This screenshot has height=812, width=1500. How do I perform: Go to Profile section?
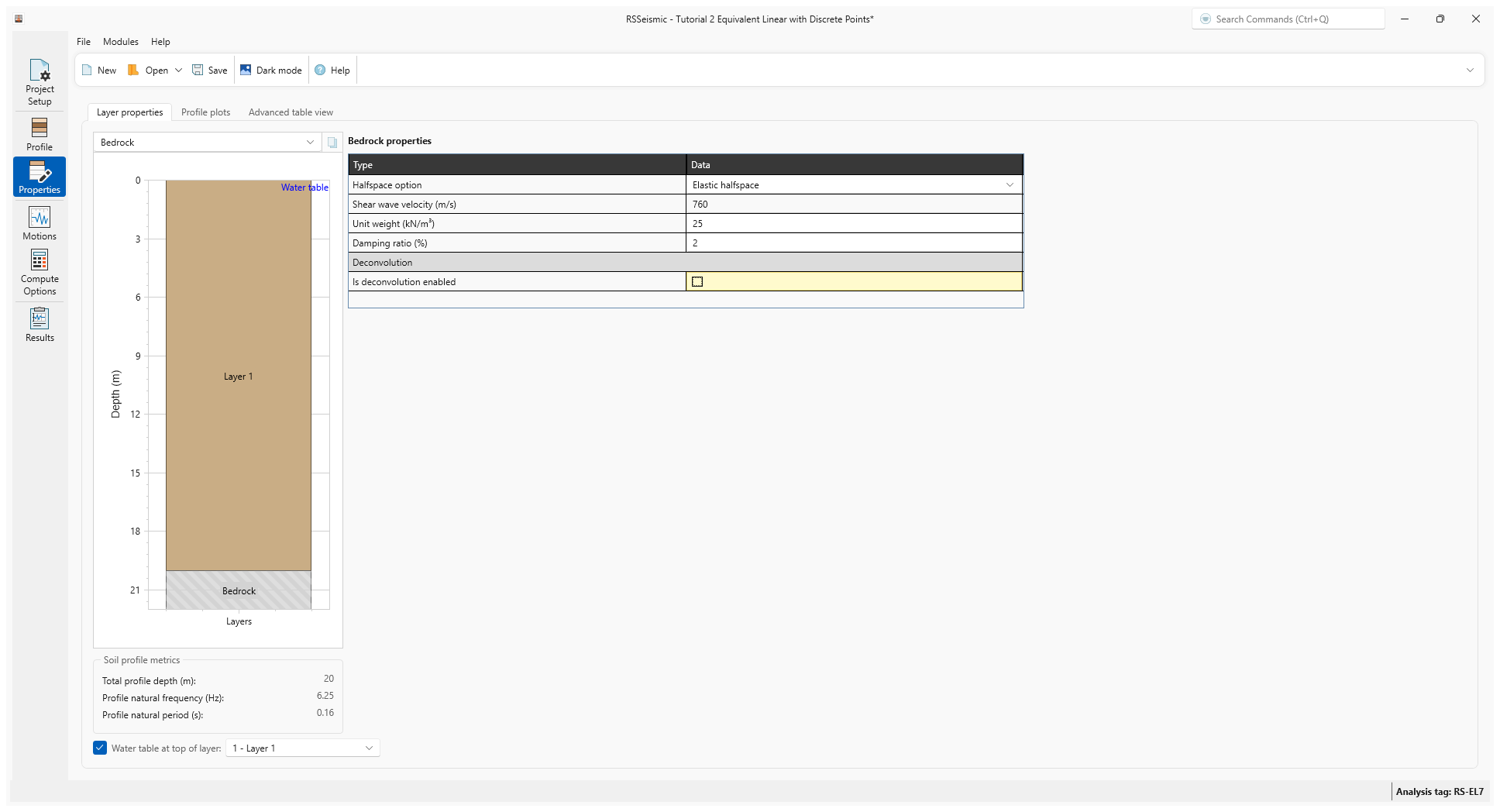[40, 134]
